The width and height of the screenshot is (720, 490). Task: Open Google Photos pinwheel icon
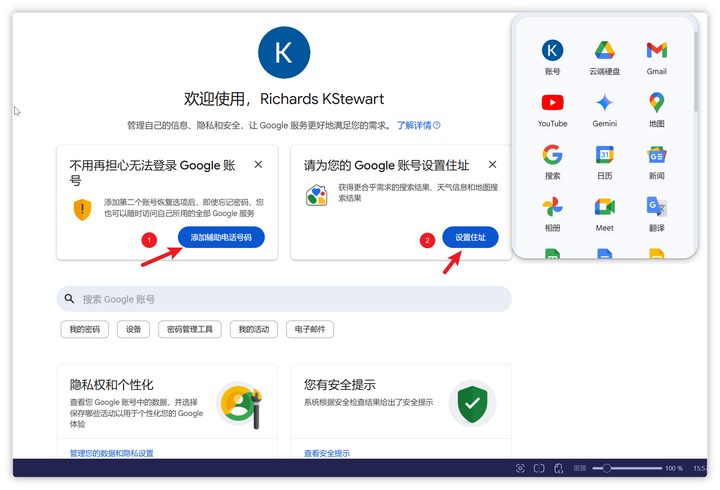[552, 207]
